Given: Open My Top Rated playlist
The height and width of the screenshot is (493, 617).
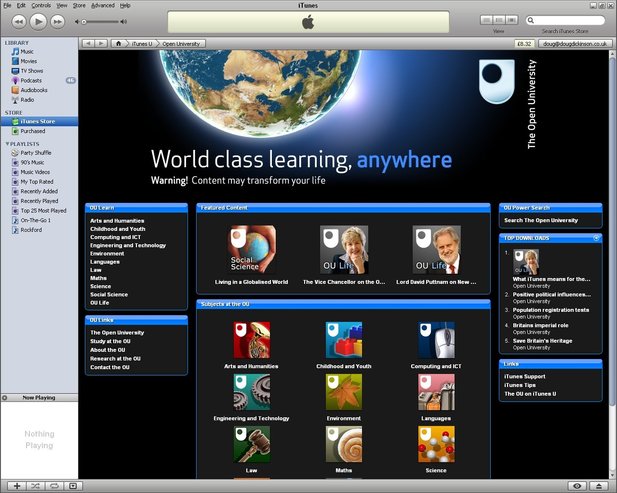Looking at the screenshot, I should coord(37,182).
